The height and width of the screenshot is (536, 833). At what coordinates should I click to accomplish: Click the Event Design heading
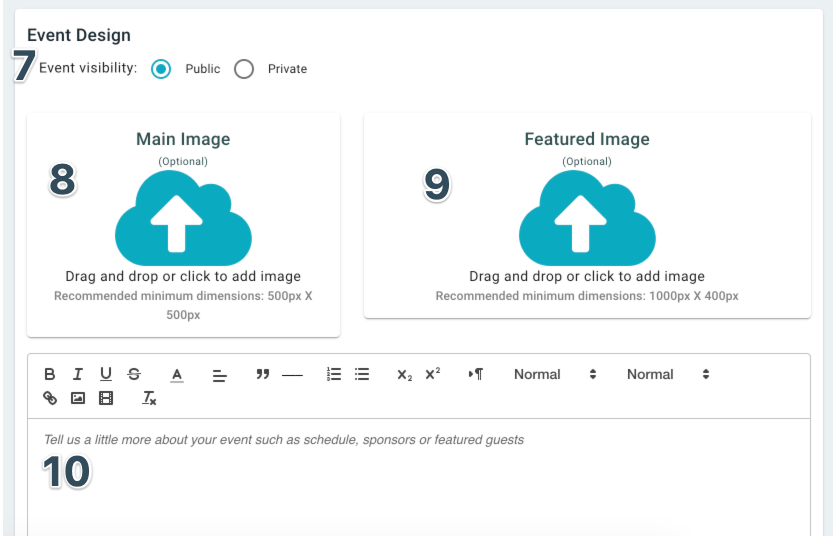[x=79, y=35]
